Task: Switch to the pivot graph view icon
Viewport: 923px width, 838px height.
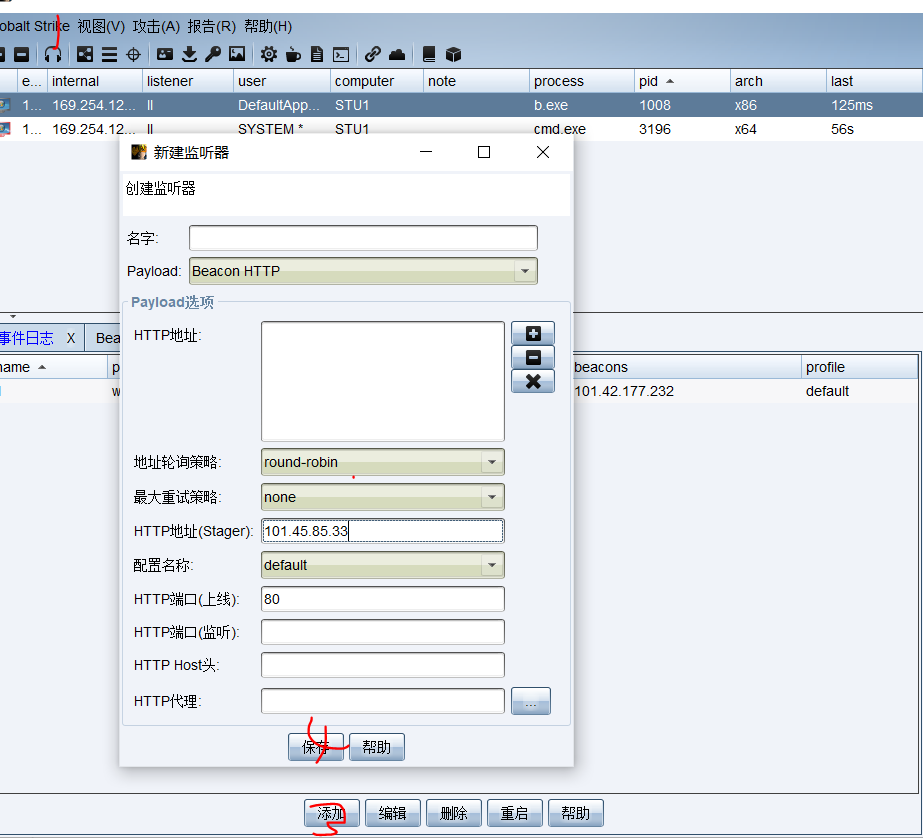Action: click(x=85, y=55)
